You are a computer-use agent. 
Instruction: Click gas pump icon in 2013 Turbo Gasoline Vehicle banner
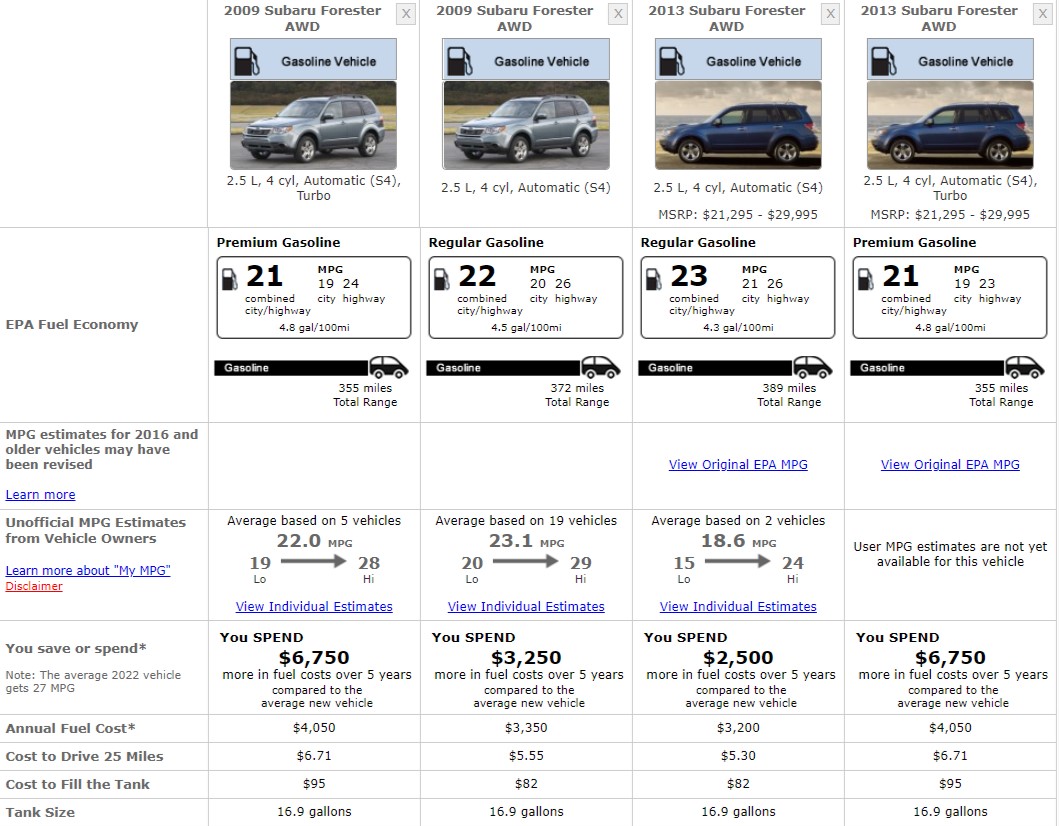tap(883, 61)
